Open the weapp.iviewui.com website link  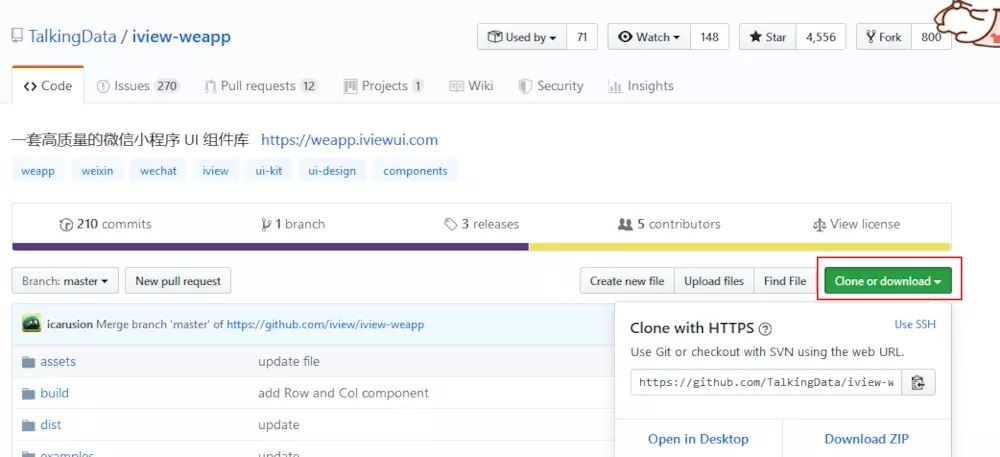[x=349, y=140]
